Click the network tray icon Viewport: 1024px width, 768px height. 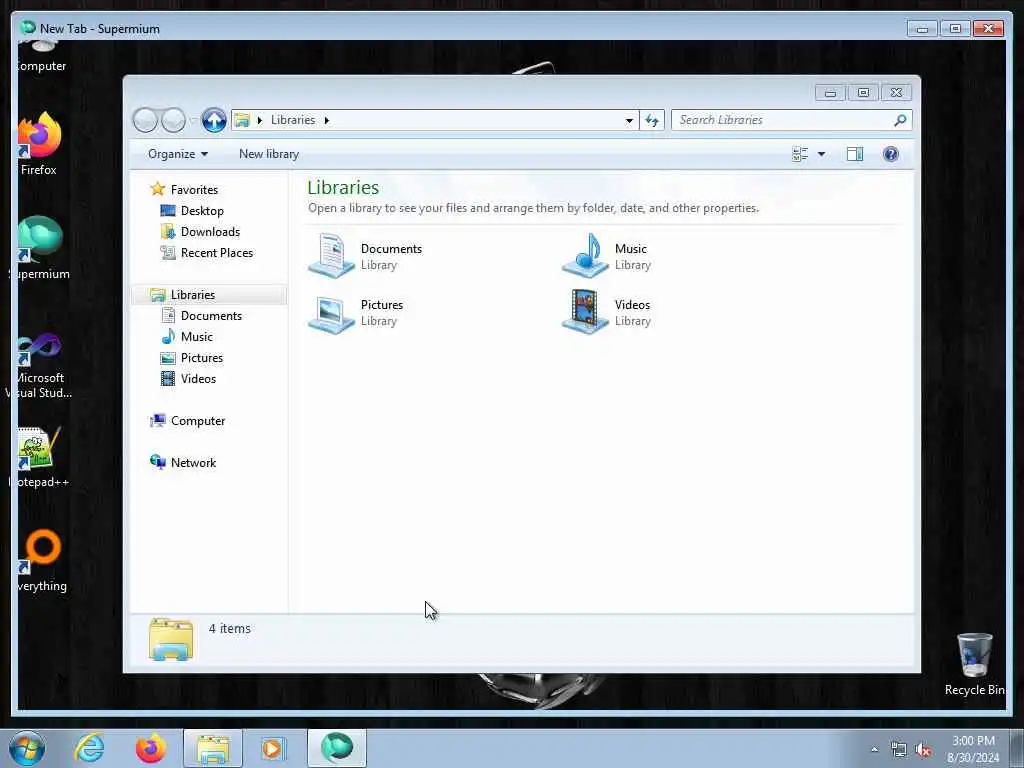click(x=899, y=750)
